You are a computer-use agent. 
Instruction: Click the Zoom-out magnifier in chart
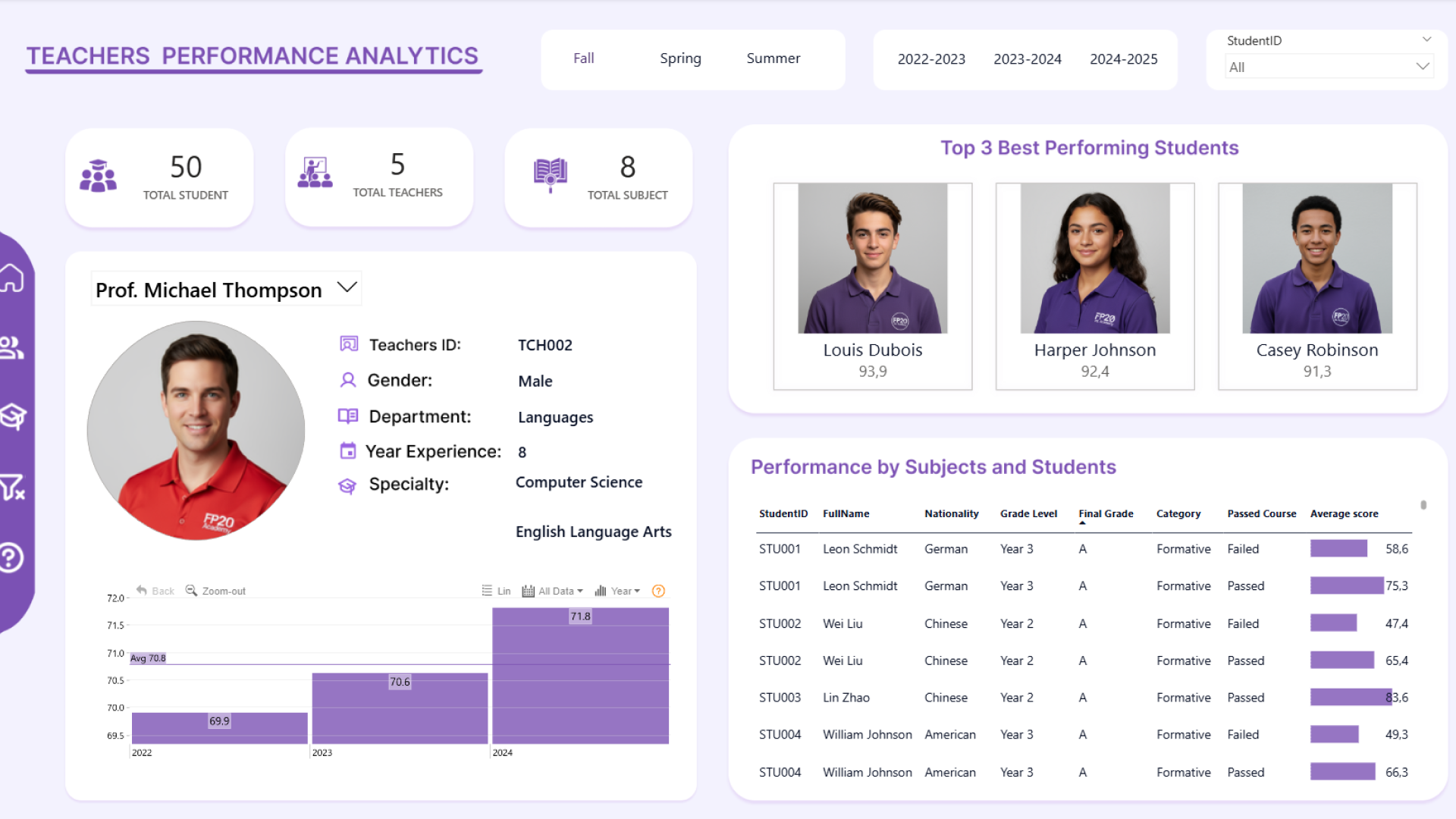click(192, 591)
